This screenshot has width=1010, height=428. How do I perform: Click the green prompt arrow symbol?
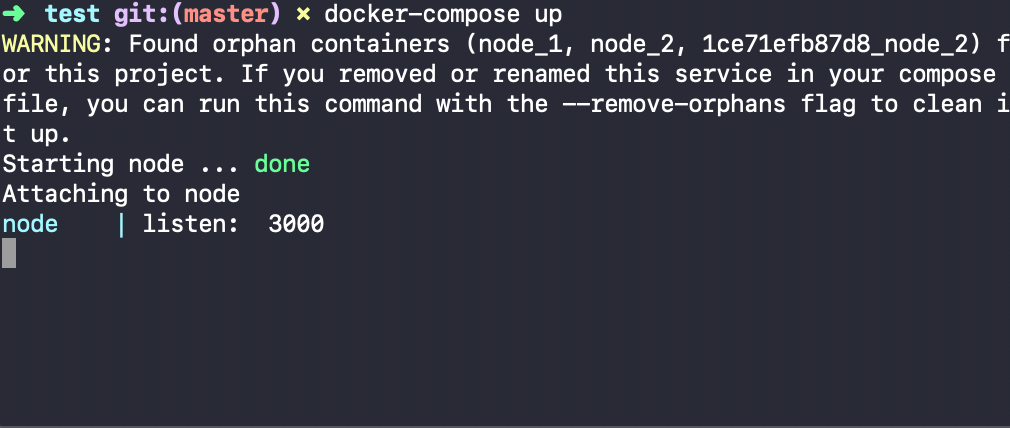tap(16, 14)
